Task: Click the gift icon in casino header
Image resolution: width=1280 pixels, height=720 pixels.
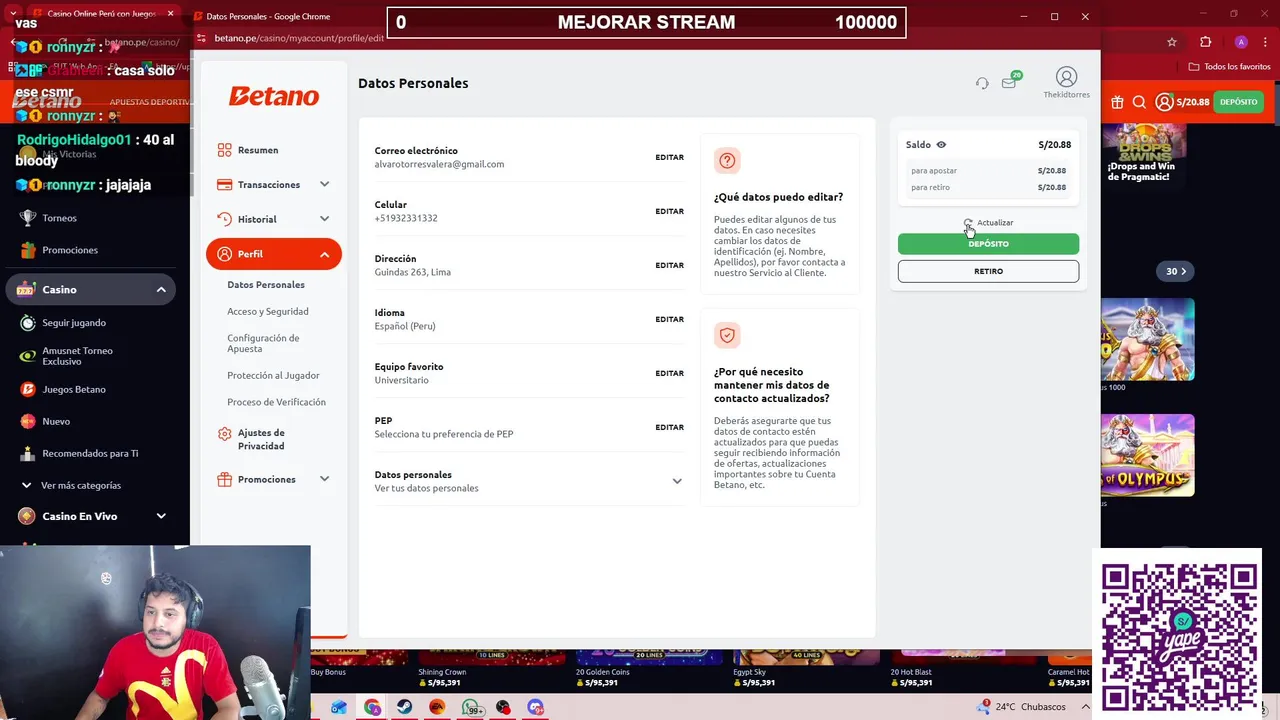Action: [x=1117, y=102]
